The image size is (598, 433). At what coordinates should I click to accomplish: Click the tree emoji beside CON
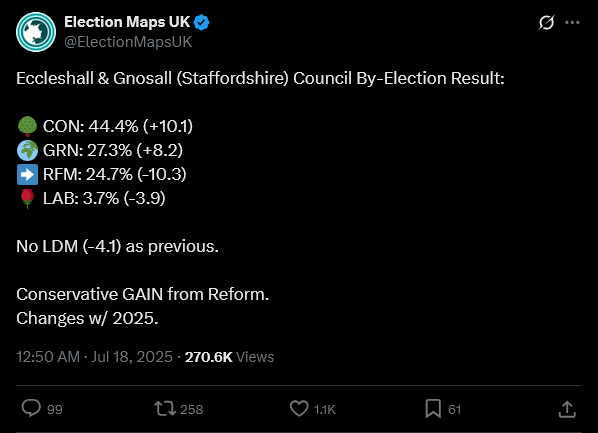click(x=27, y=126)
